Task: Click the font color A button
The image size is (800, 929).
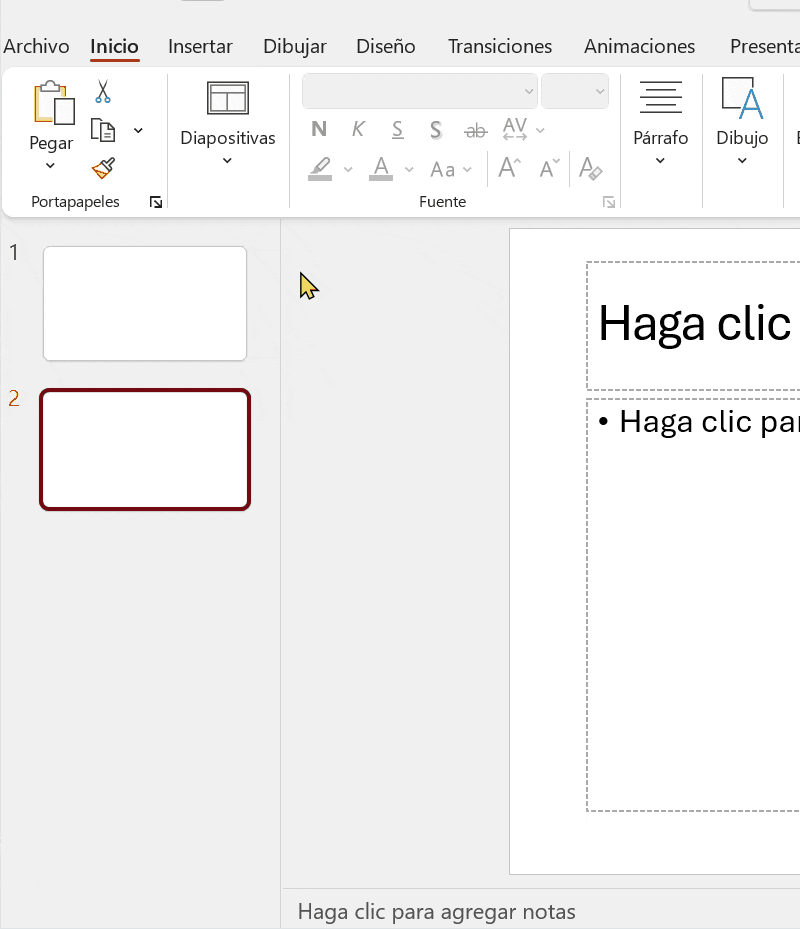Action: tap(380, 168)
